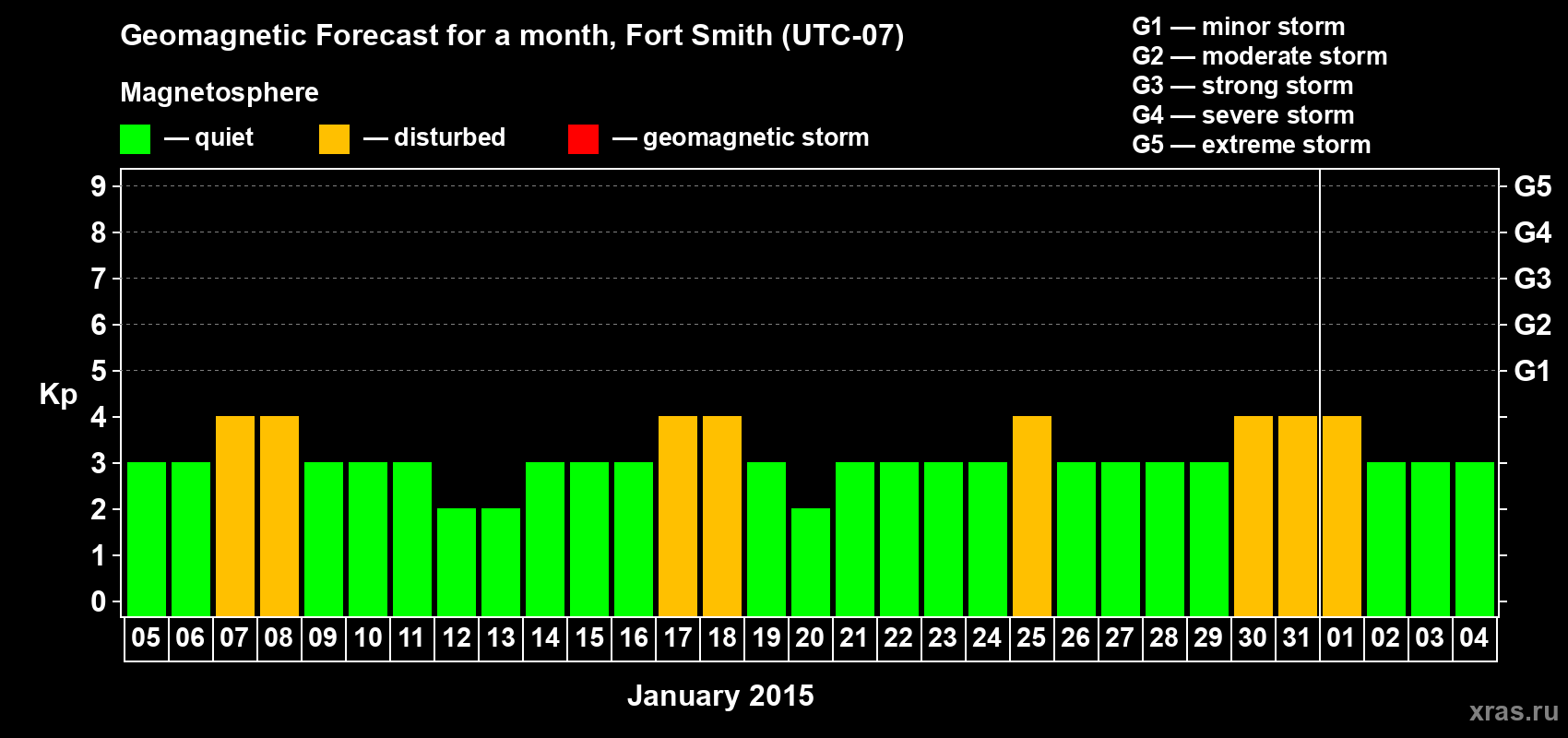Click the Magnetosphere heading
Image resolution: width=1568 pixels, height=738 pixels.
(x=220, y=93)
